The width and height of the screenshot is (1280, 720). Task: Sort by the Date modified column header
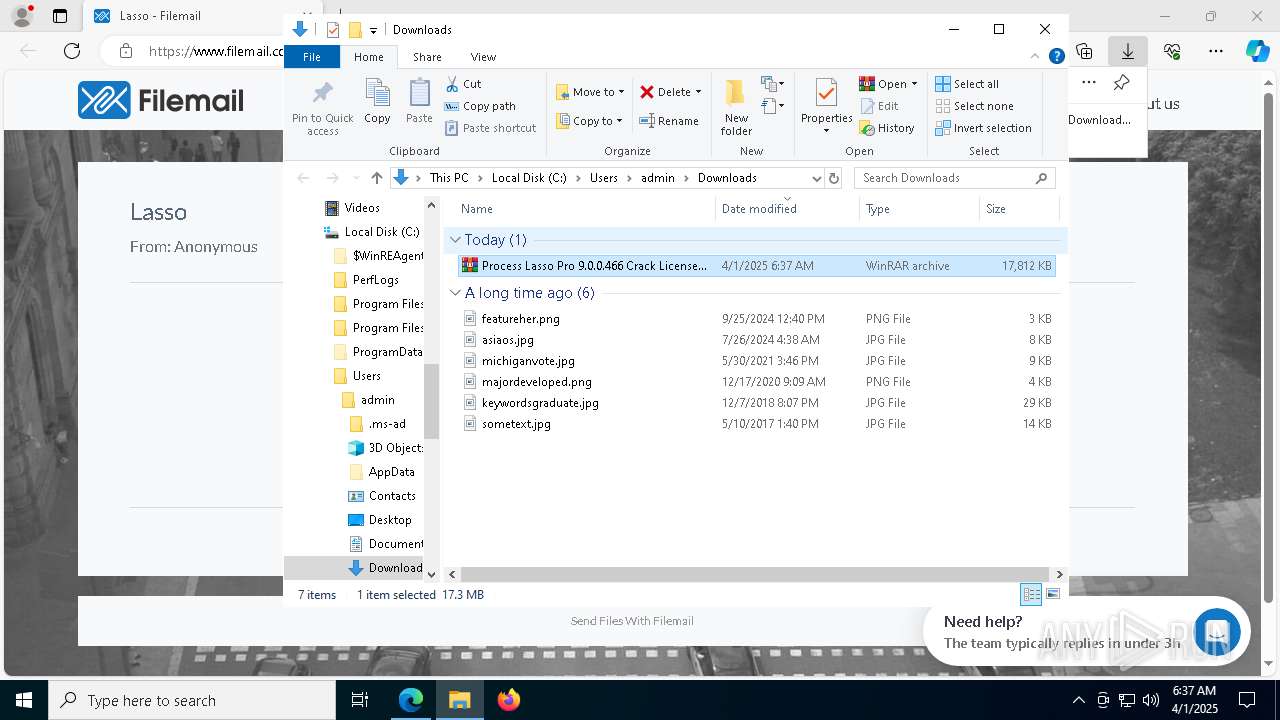[x=787, y=209]
